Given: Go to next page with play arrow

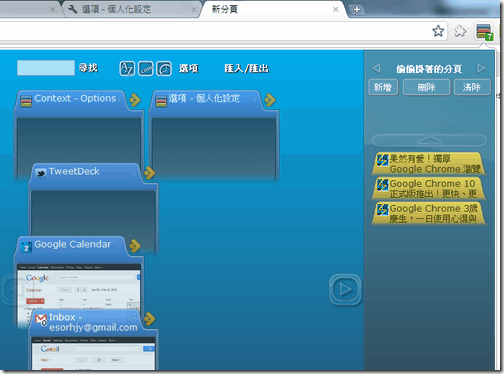Looking at the screenshot, I should [345, 289].
